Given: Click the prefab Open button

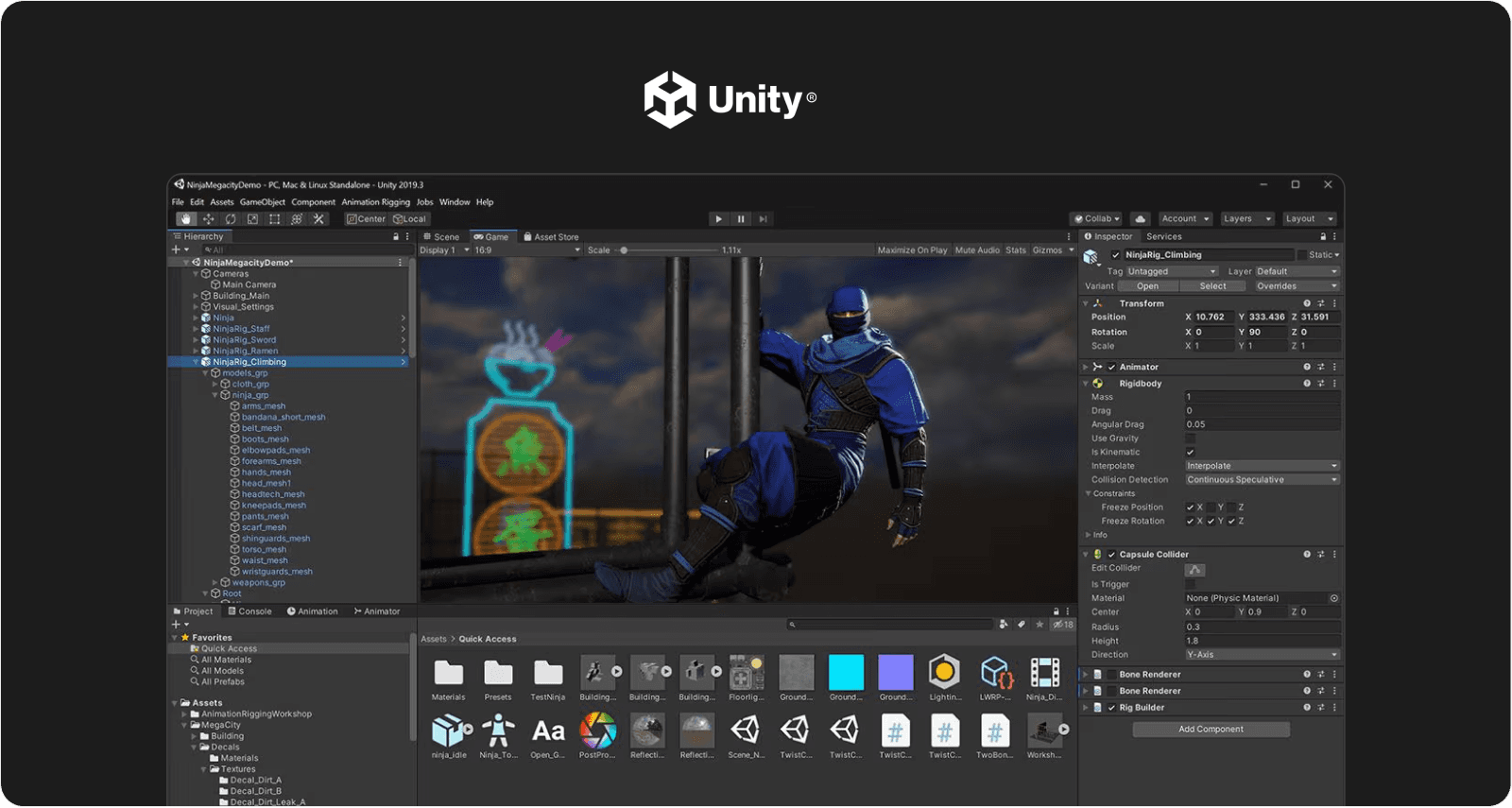Looking at the screenshot, I should (1147, 286).
